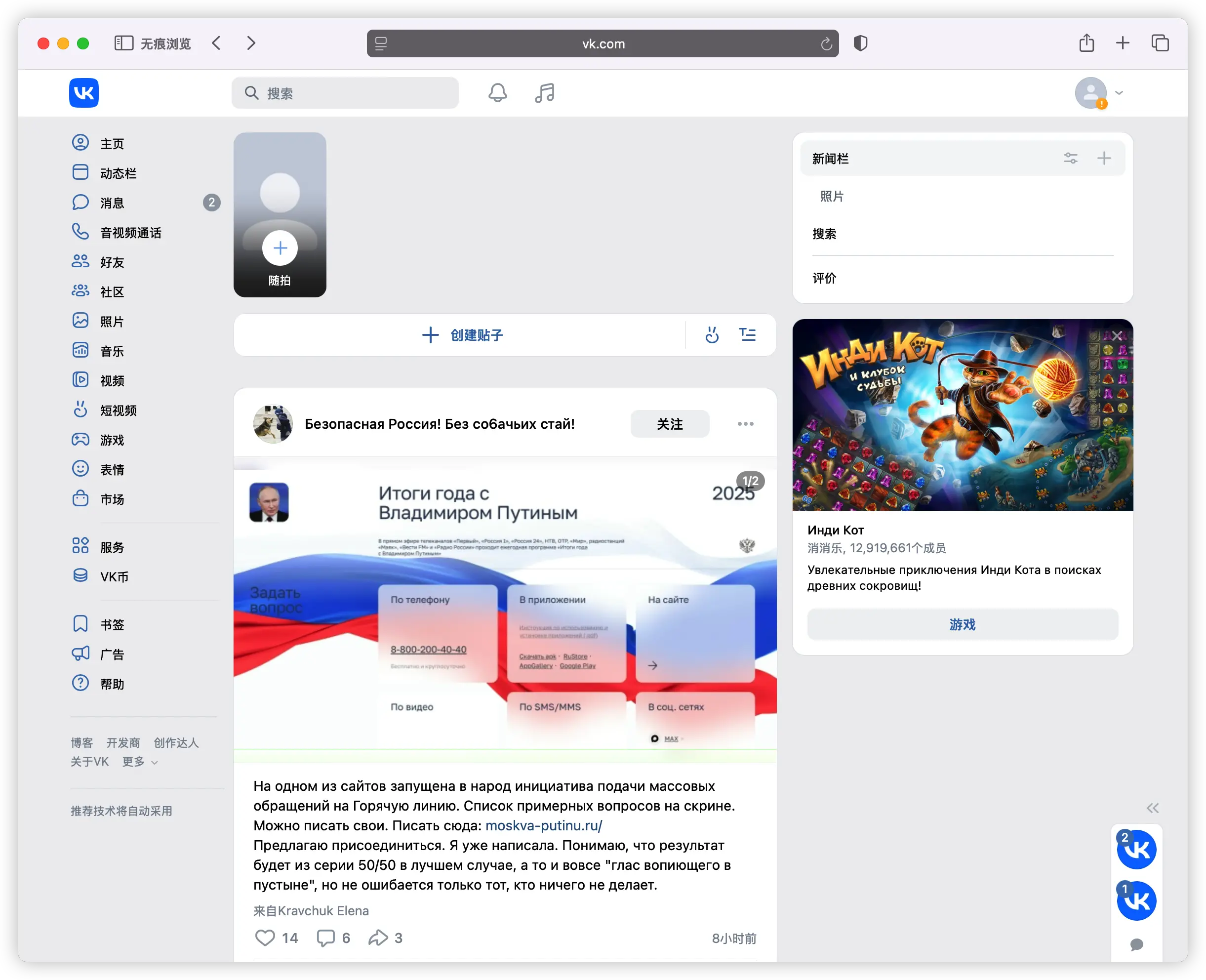Screen dimensions: 1206x980
Task: Open the post options ellipsis menu
Action: 746,423
